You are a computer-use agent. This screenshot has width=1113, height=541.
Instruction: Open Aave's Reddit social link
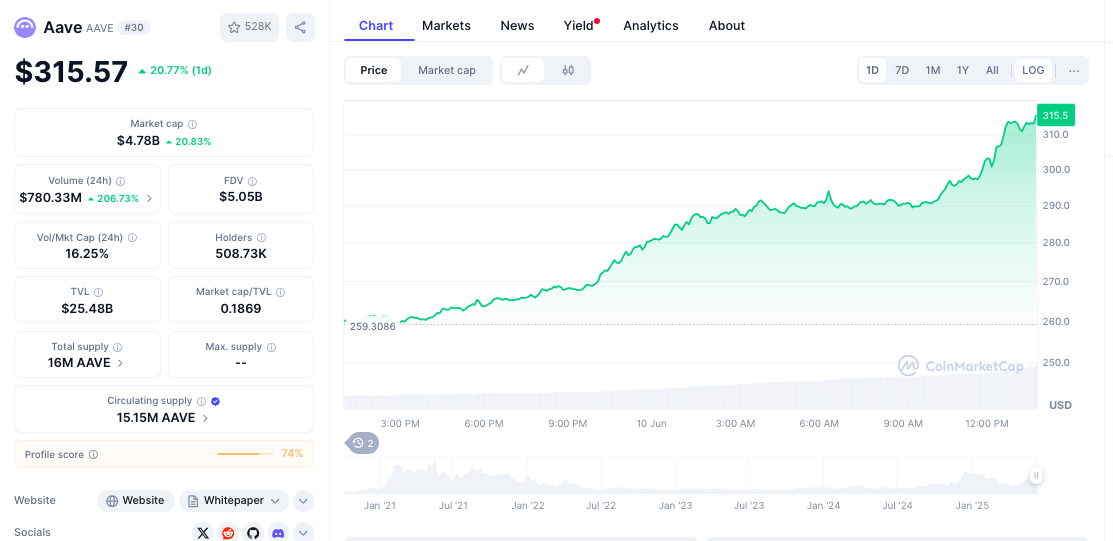(x=228, y=532)
